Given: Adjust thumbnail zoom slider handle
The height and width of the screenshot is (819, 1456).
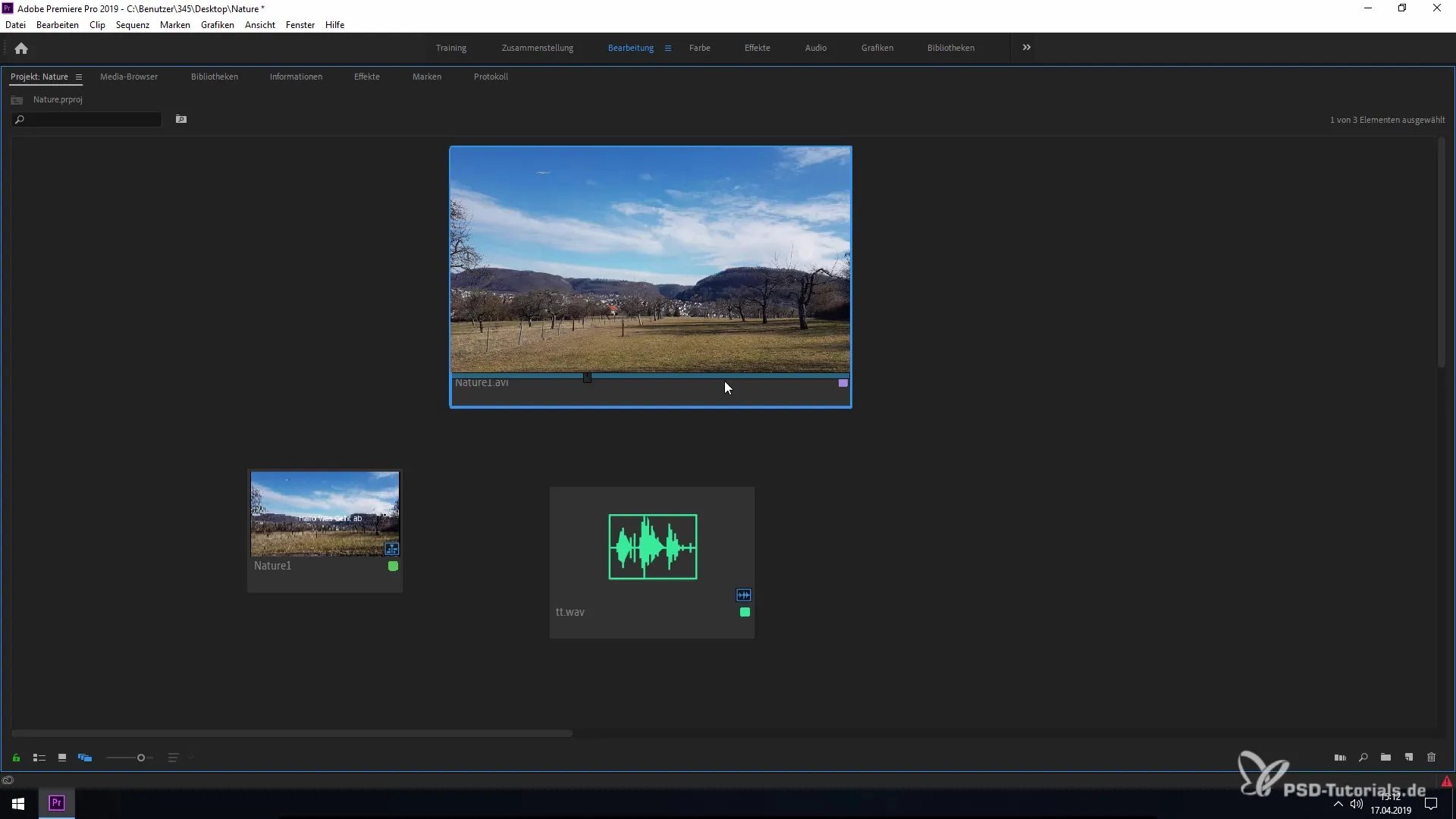Looking at the screenshot, I should click(x=141, y=758).
